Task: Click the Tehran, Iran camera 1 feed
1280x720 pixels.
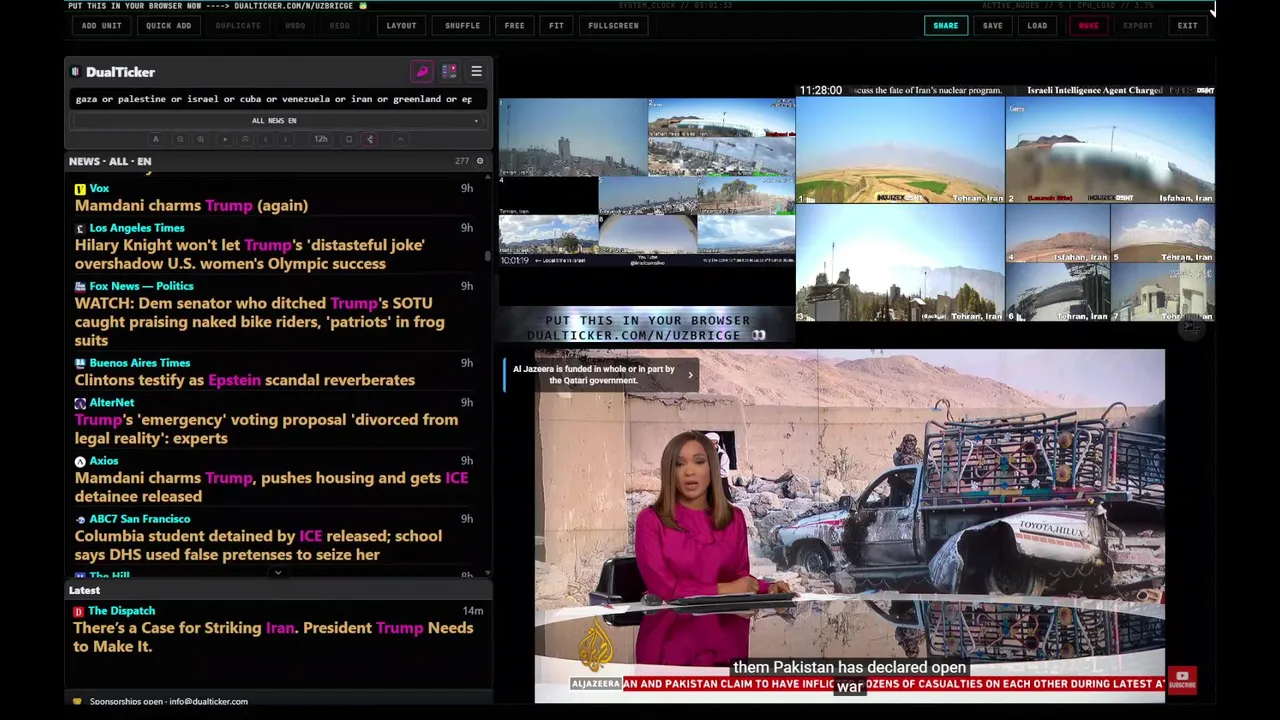Action: pos(900,150)
